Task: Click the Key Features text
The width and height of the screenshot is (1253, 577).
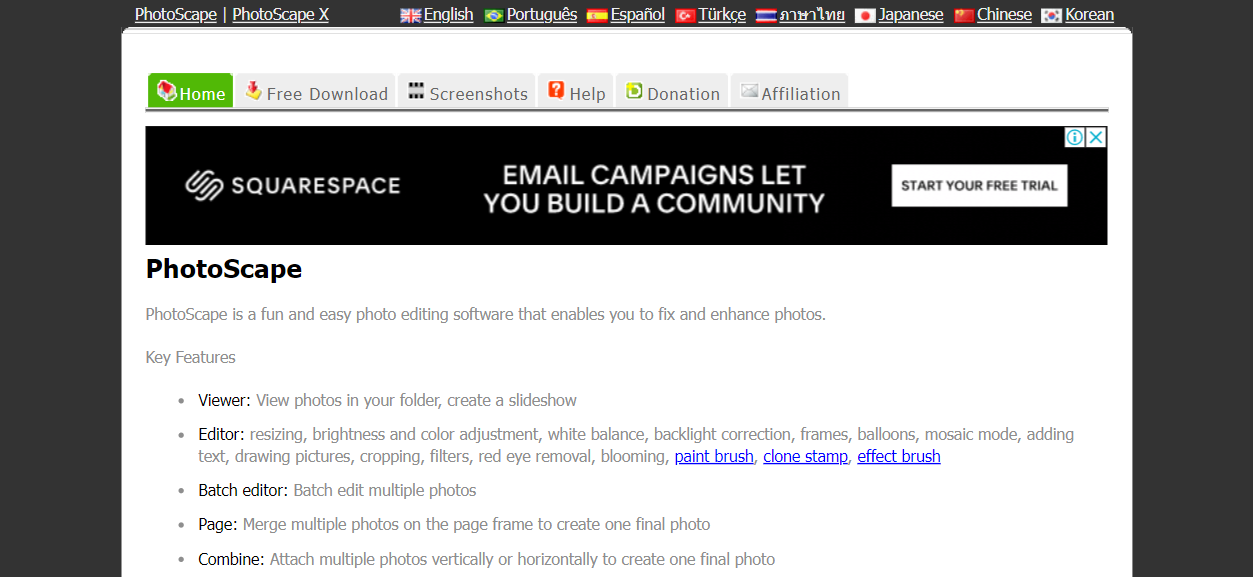Action: tap(191, 357)
